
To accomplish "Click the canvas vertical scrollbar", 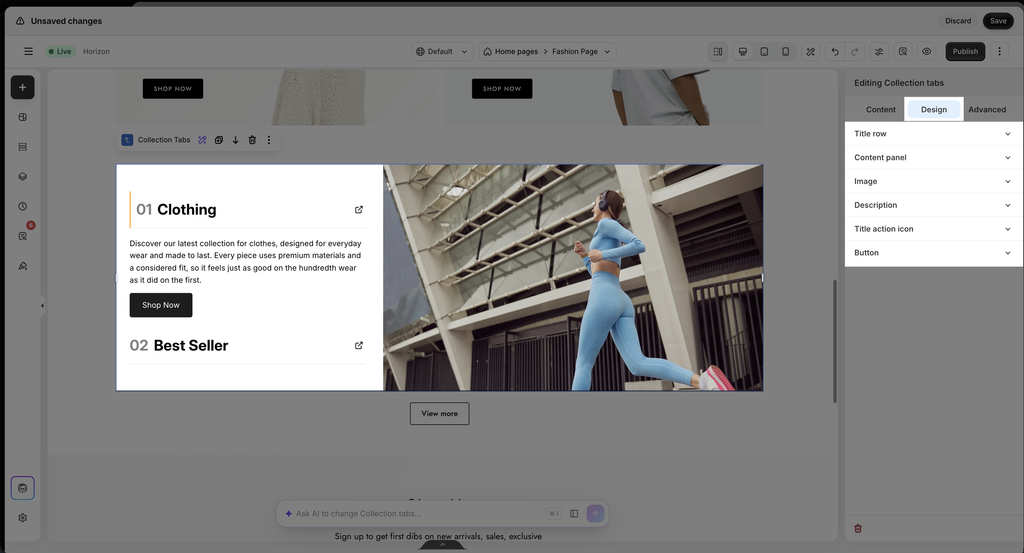I will [835, 341].
